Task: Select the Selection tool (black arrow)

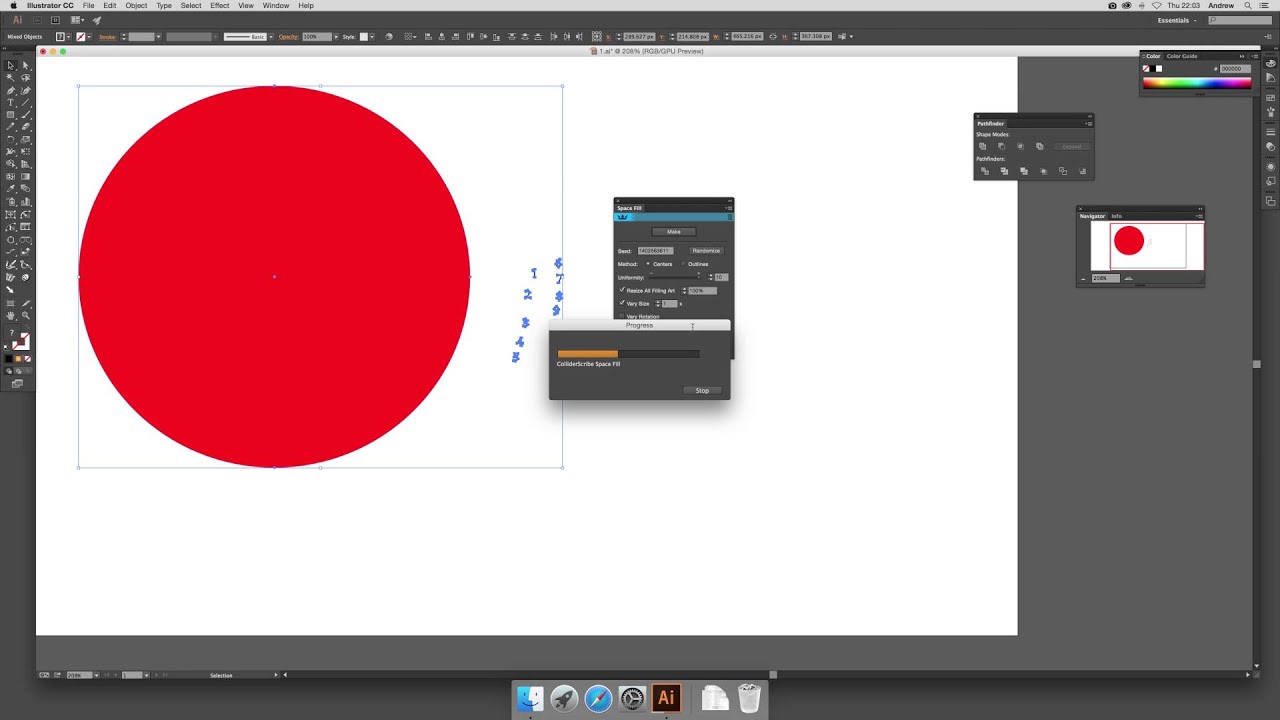Action: 11,65
